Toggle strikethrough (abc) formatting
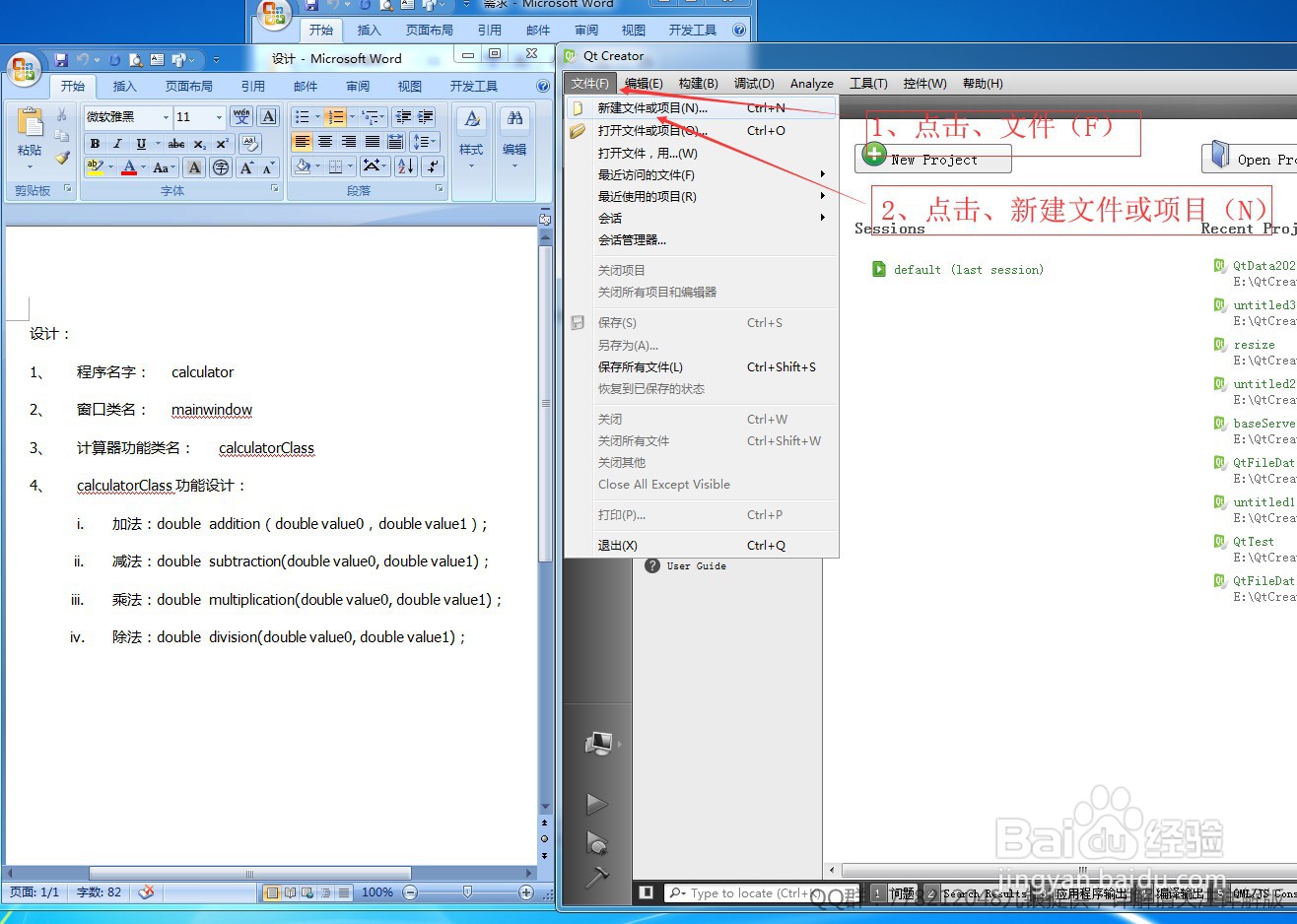 (176, 144)
